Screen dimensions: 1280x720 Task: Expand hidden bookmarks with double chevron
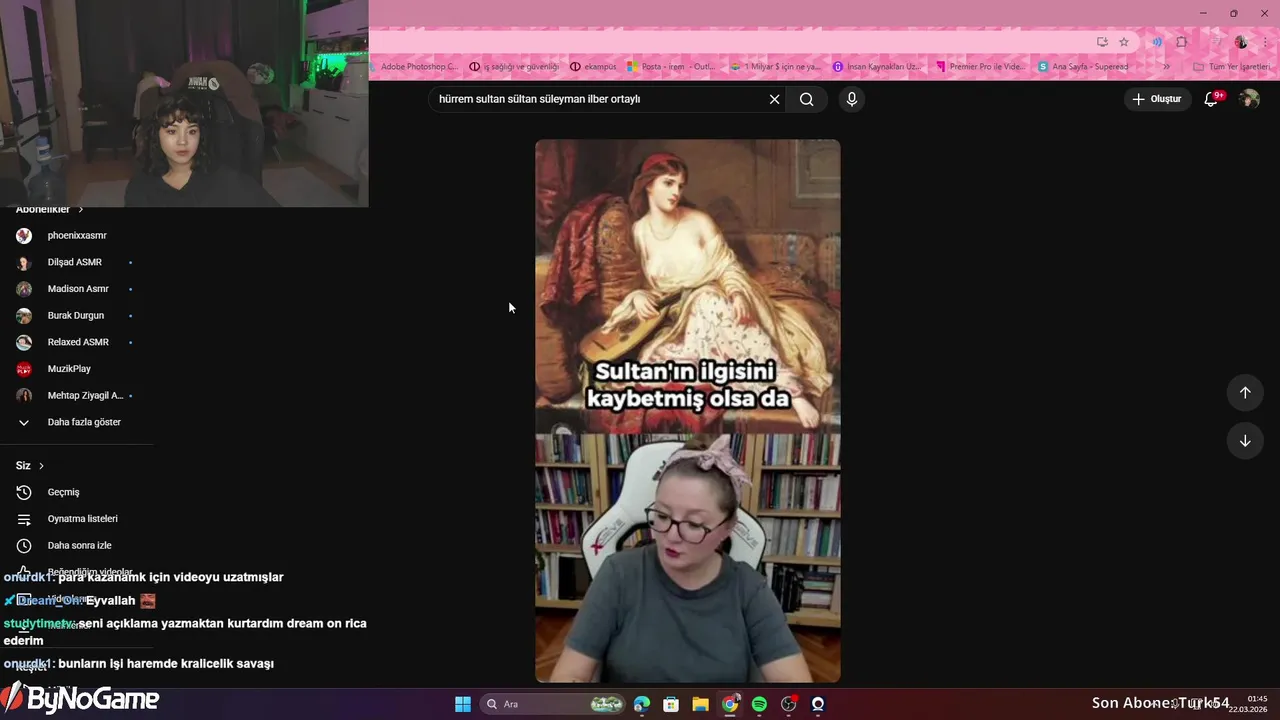1166,67
